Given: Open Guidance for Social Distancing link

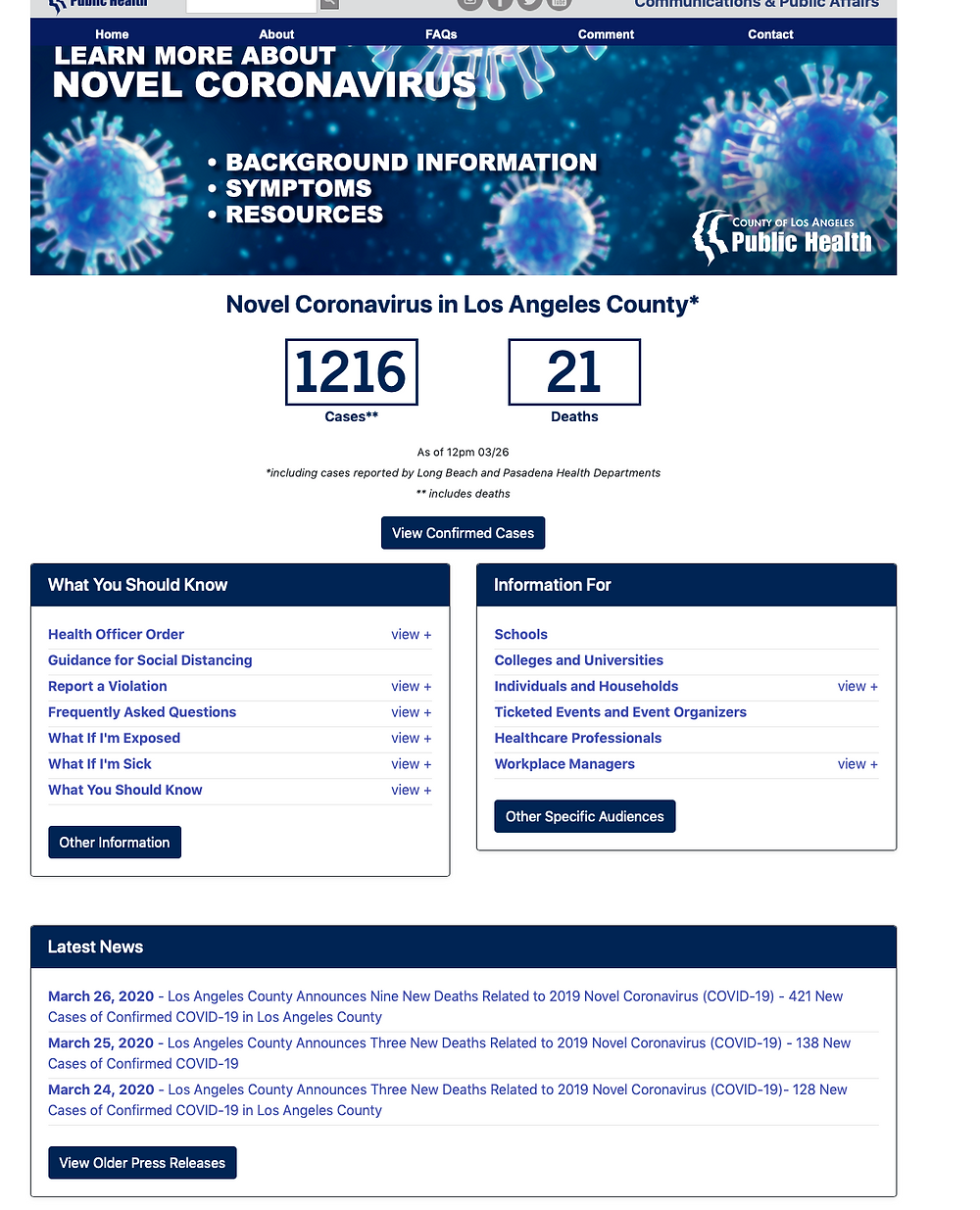Looking at the screenshot, I should (150, 660).
